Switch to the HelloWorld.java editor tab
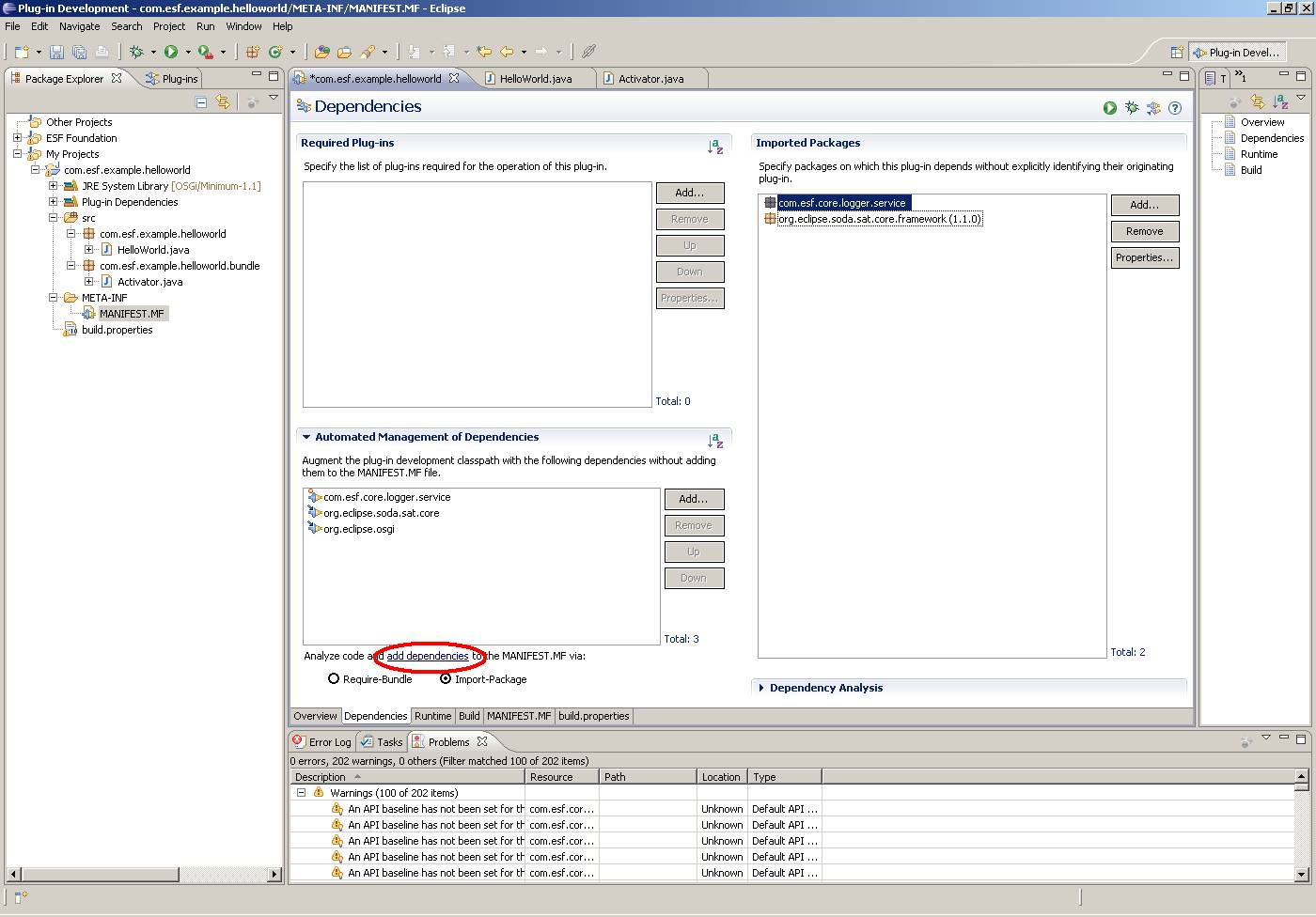This screenshot has width=1316, height=917. (x=536, y=79)
